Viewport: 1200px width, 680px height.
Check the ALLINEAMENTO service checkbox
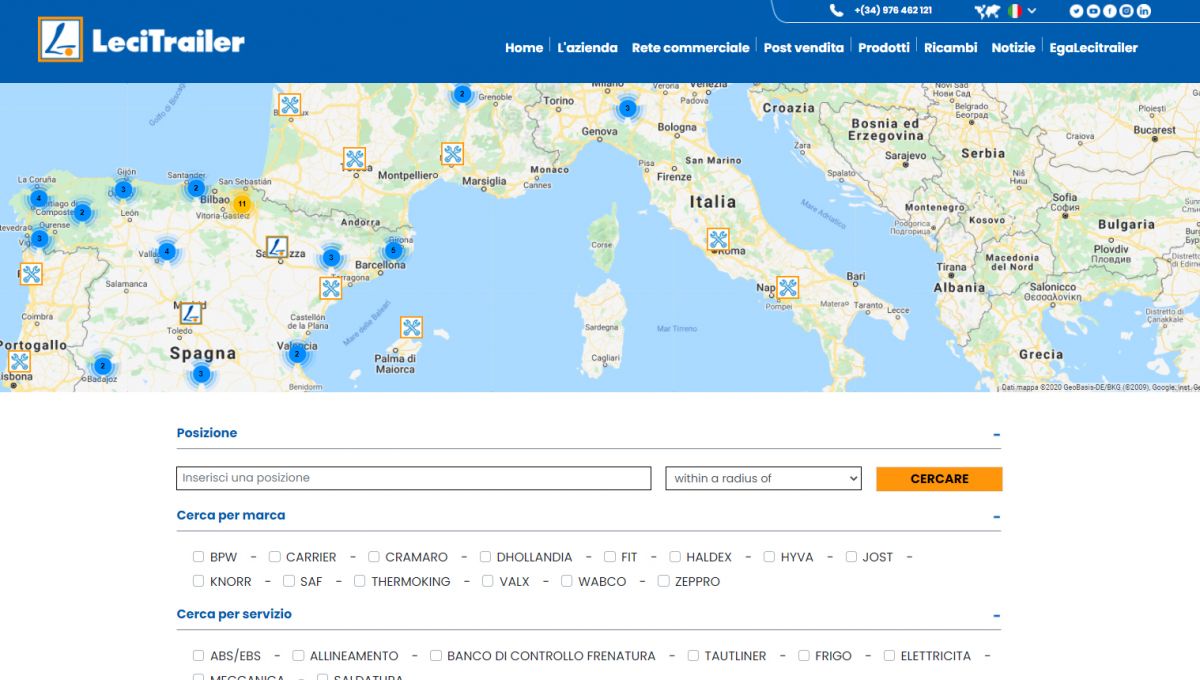pos(299,656)
